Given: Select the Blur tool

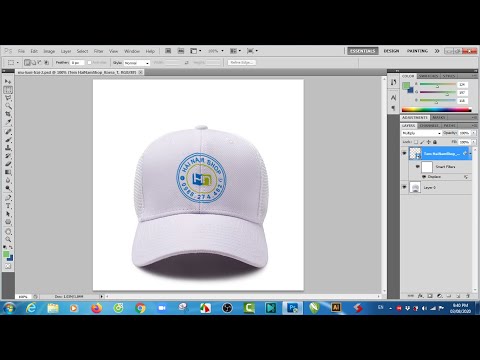Looking at the screenshot, I should click(8, 180).
